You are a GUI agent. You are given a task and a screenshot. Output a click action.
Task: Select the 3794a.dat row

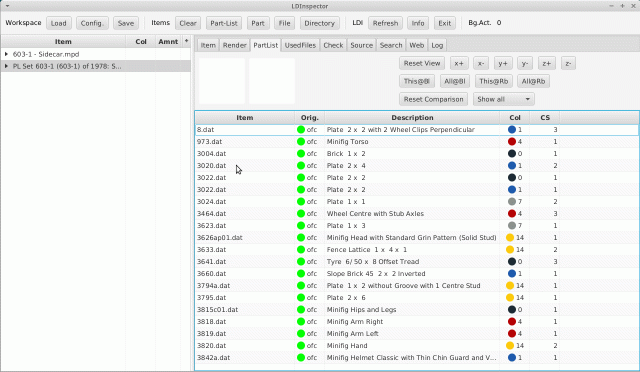(417, 285)
